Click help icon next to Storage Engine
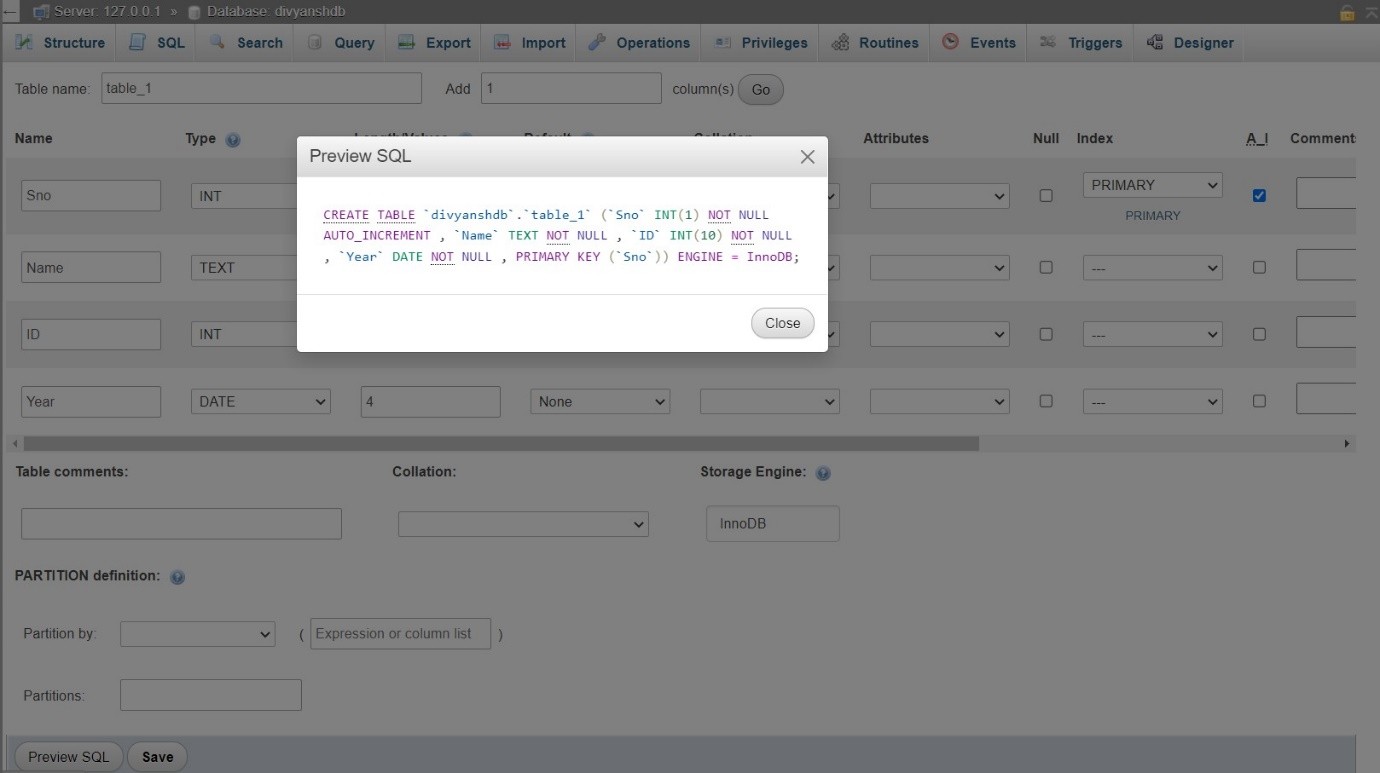Image resolution: width=1380 pixels, height=773 pixels. coord(823,474)
